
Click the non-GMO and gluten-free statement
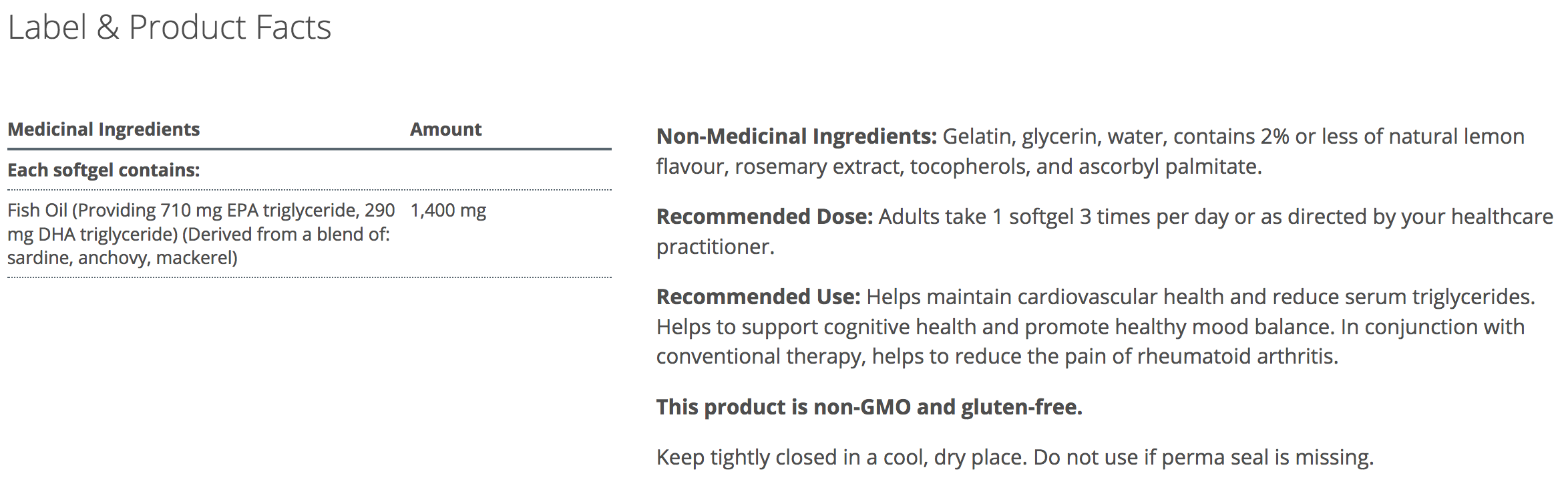click(869, 407)
